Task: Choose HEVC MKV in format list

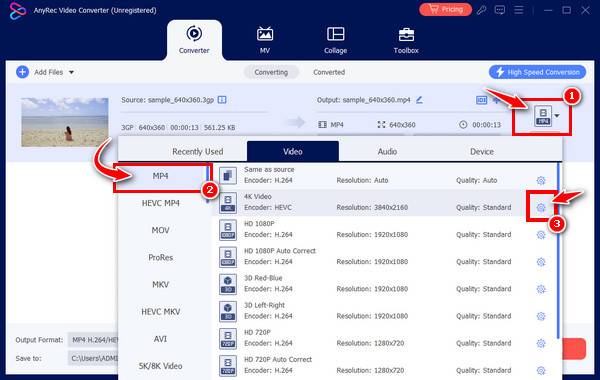Action: pos(160,312)
